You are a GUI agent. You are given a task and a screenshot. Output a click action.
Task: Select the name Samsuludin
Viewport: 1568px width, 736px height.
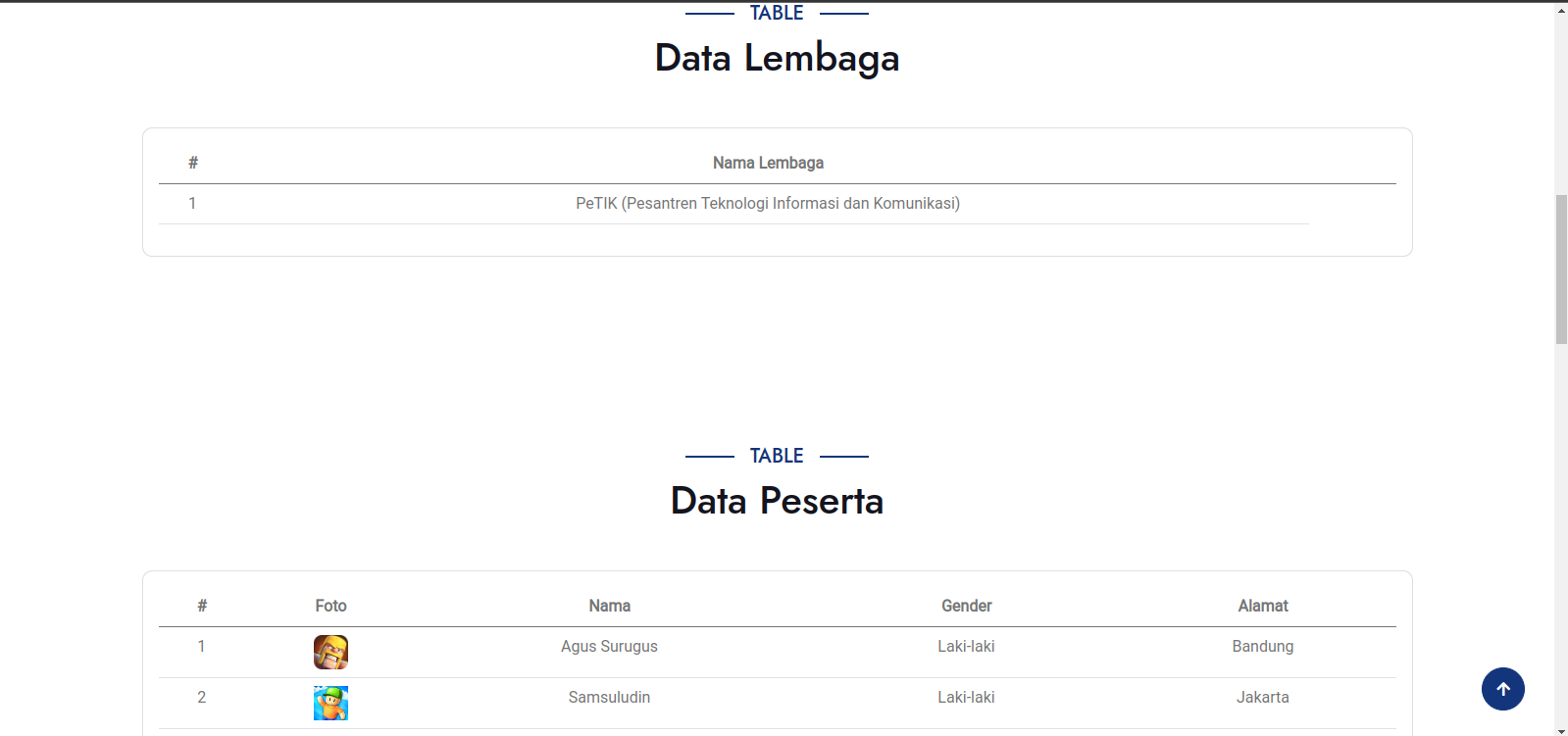(609, 697)
